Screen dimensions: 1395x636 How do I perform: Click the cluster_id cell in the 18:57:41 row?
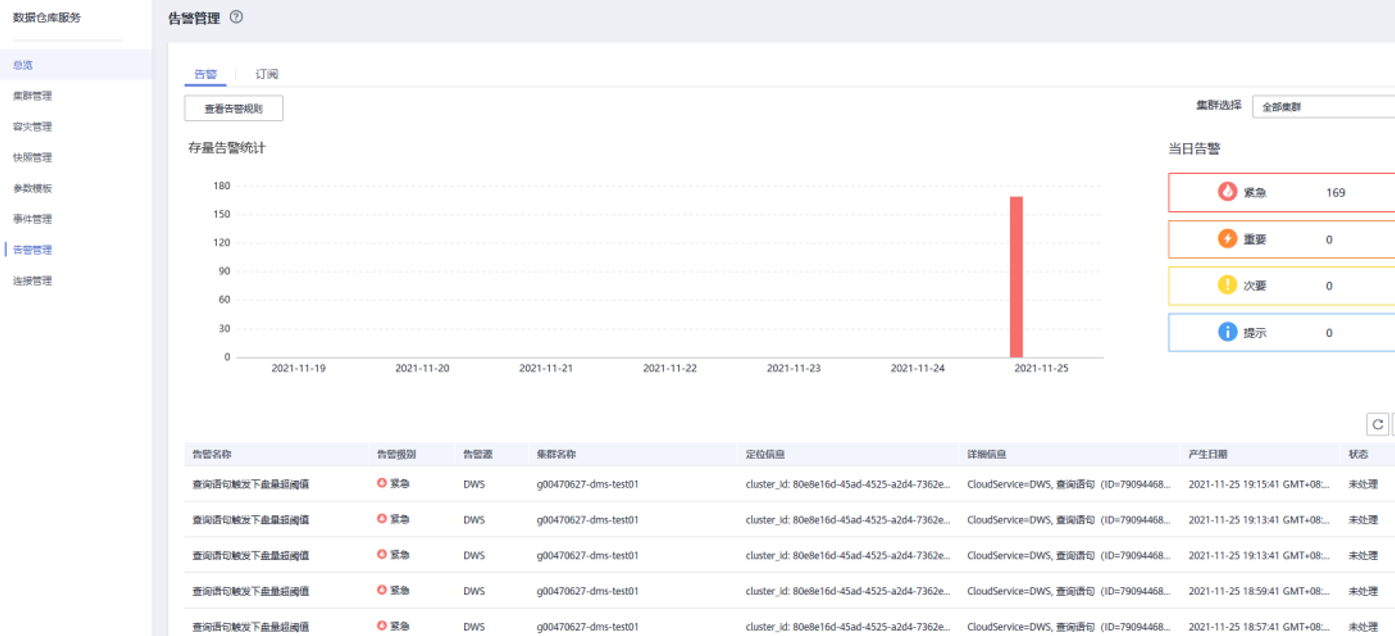(x=848, y=627)
